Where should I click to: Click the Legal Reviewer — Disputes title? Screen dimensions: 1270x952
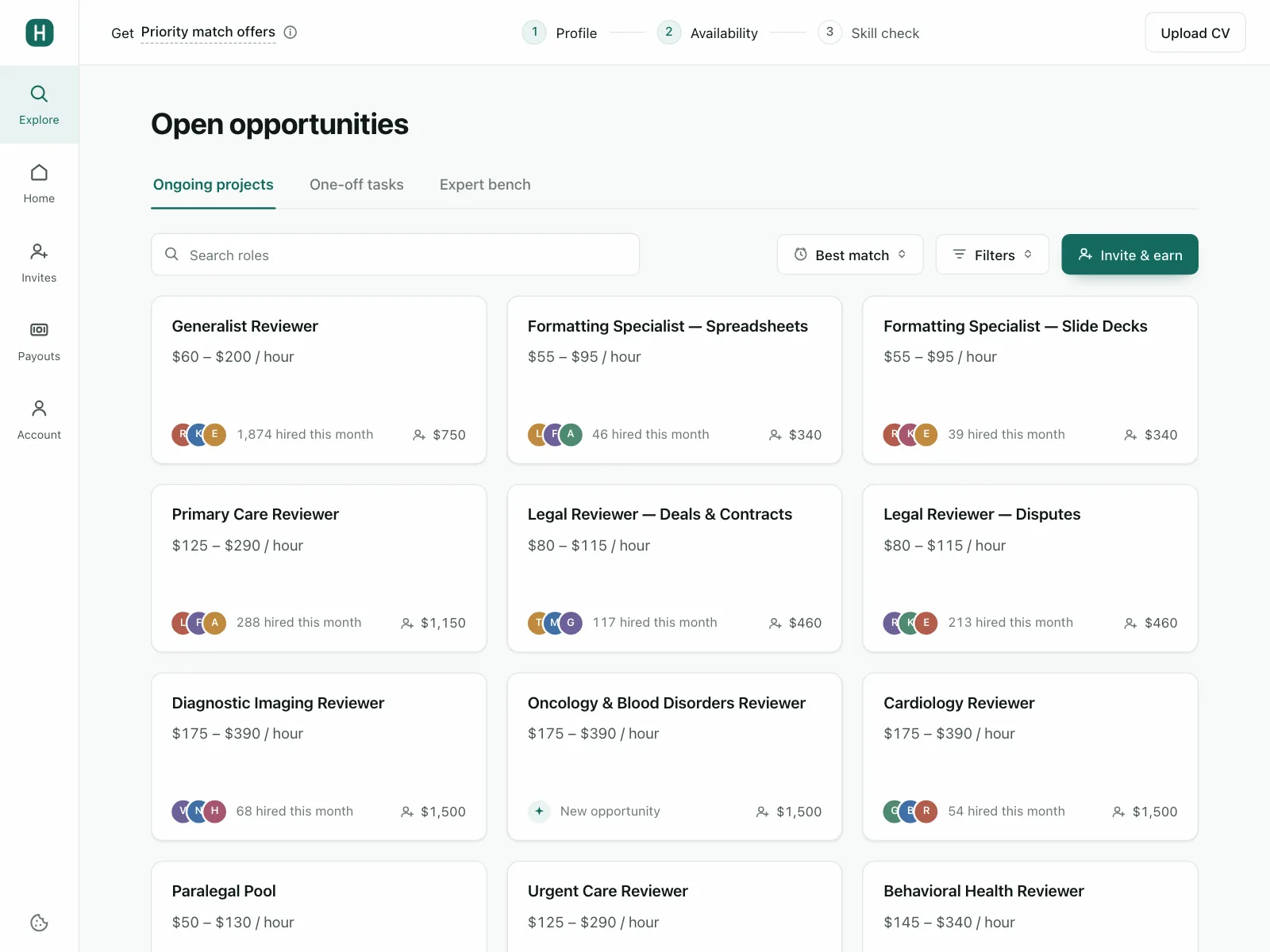(982, 514)
